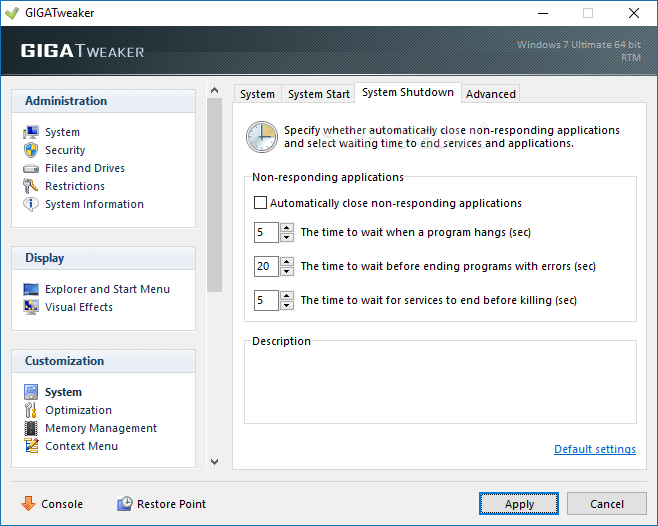Click the Restrictions keys icon
The width and height of the screenshot is (658, 526).
(30, 186)
